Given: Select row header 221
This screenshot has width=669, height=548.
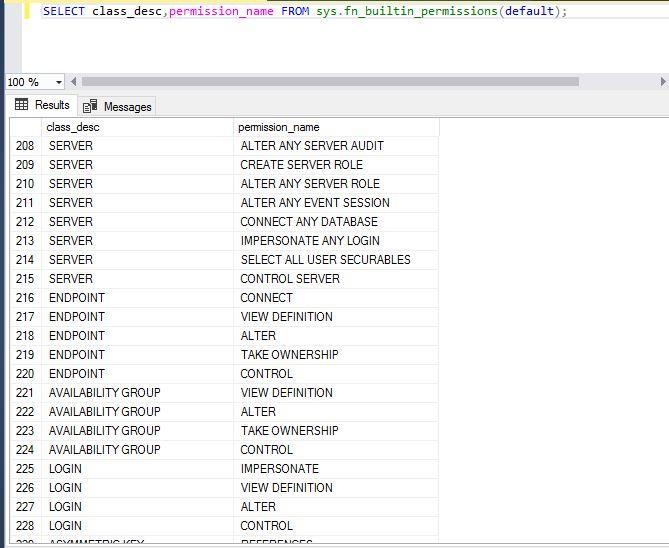Looking at the screenshot, I should click(25, 393).
